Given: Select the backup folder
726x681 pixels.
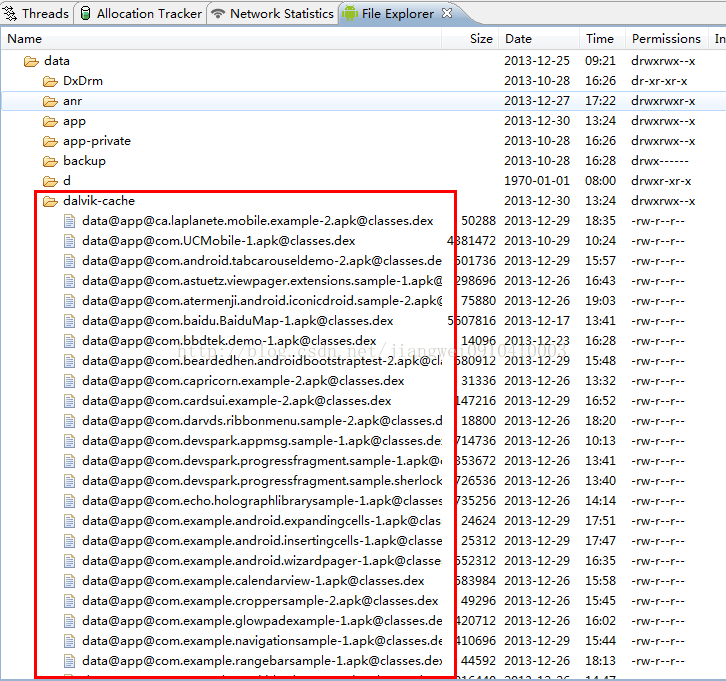Looking at the screenshot, I should (x=84, y=161).
